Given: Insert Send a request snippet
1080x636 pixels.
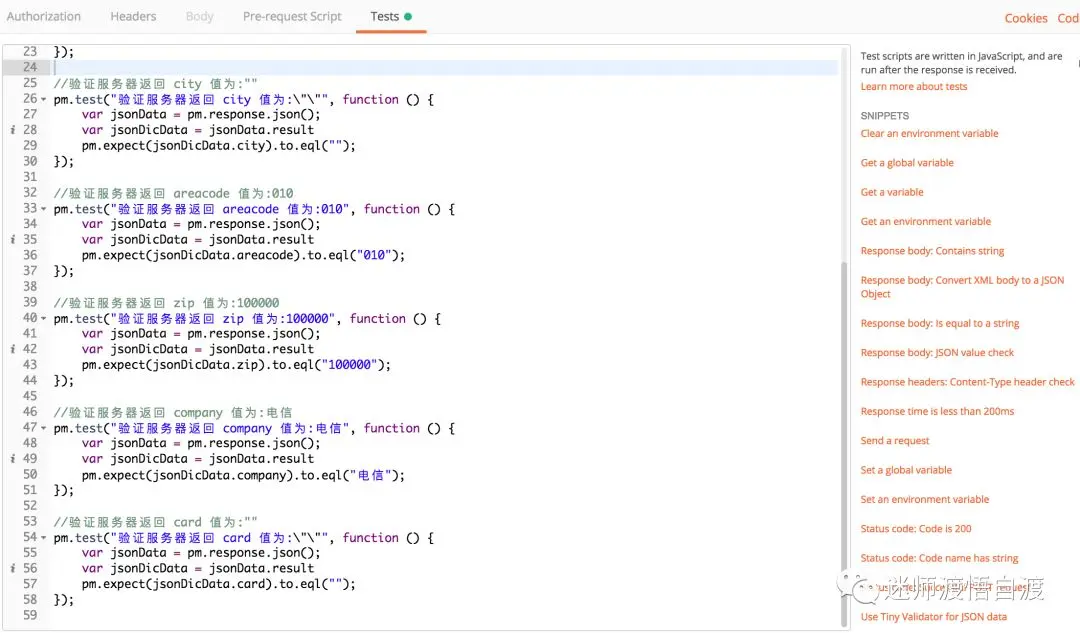Looking at the screenshot, I should (x=895, y=441).
